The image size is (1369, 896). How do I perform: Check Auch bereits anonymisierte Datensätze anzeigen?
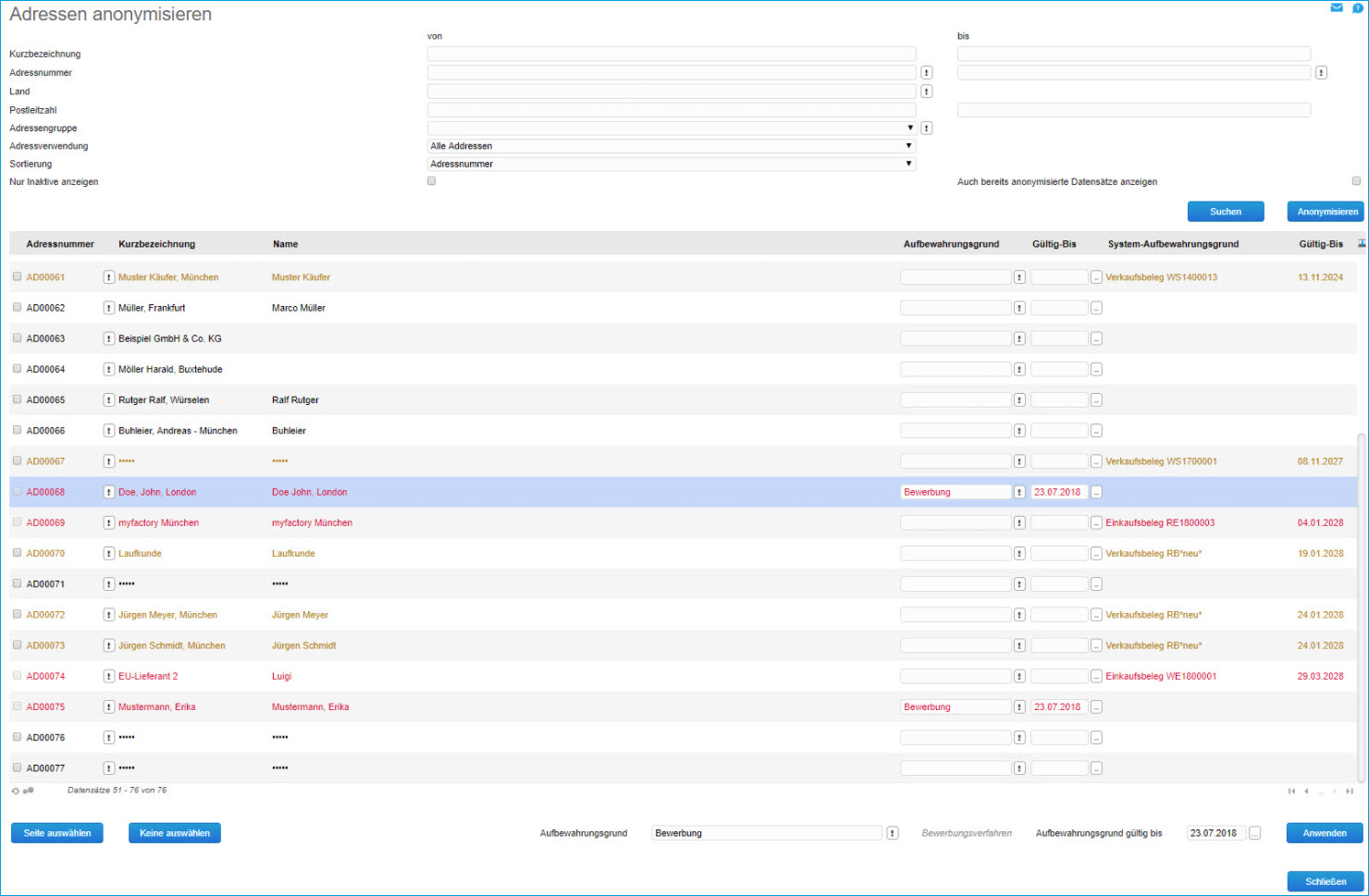tap(1356, 181)
